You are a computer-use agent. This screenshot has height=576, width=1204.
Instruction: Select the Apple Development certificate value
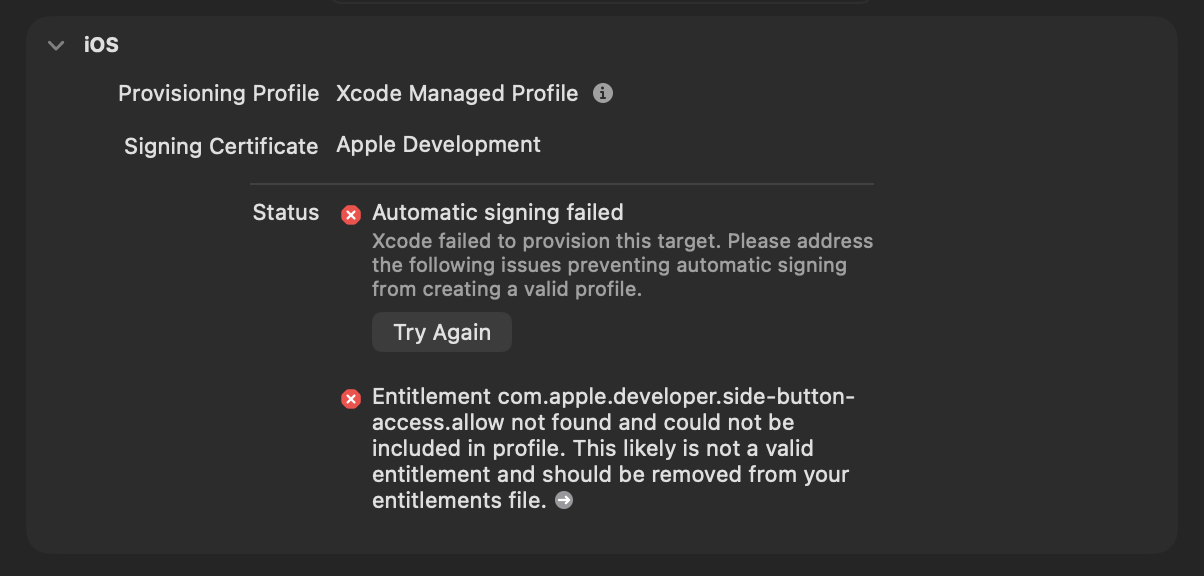tap(438, 145)
